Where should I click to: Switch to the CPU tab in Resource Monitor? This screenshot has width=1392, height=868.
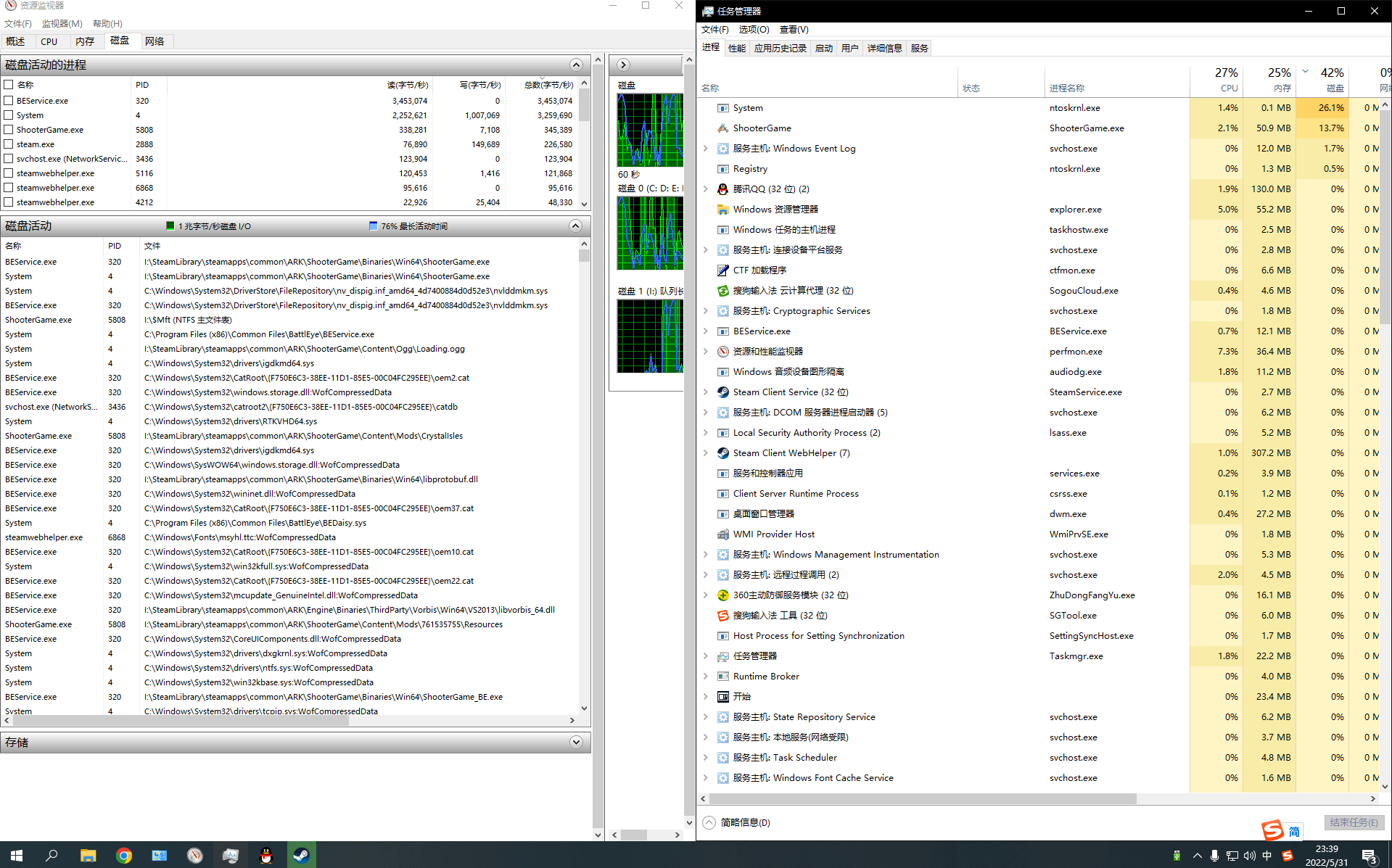(49, 41)
